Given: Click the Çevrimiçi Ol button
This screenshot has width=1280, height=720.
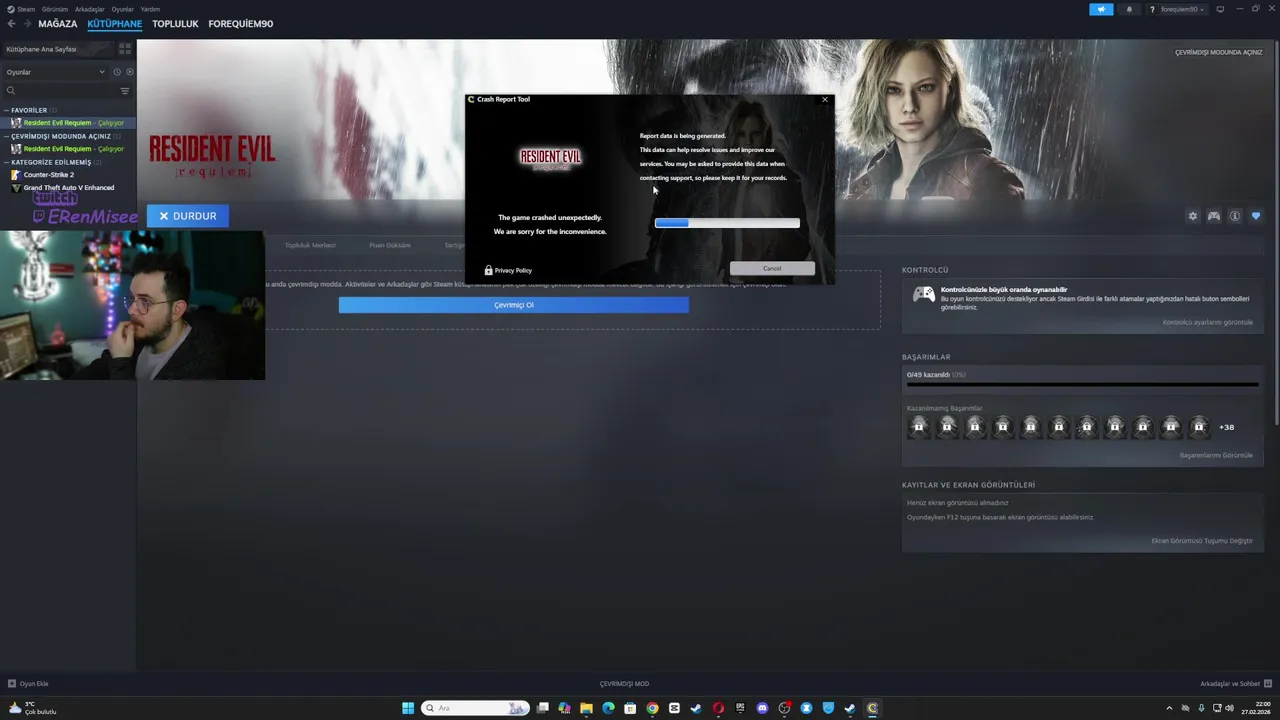Looking at the screenshot, I should click(x=513, y=305).
